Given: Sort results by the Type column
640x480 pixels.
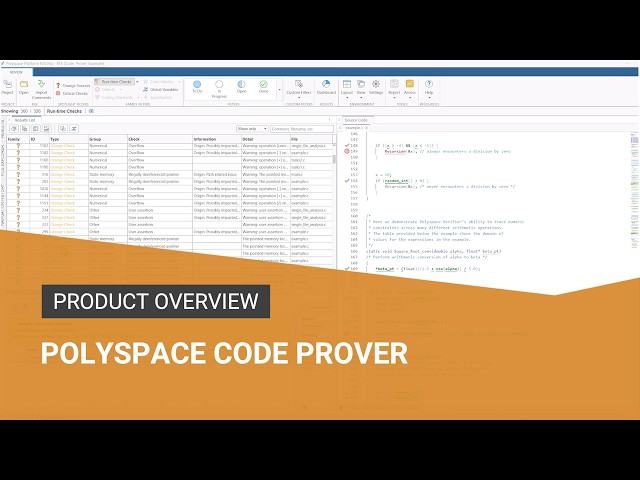Looking at the screenshot, I should [68, 139].
